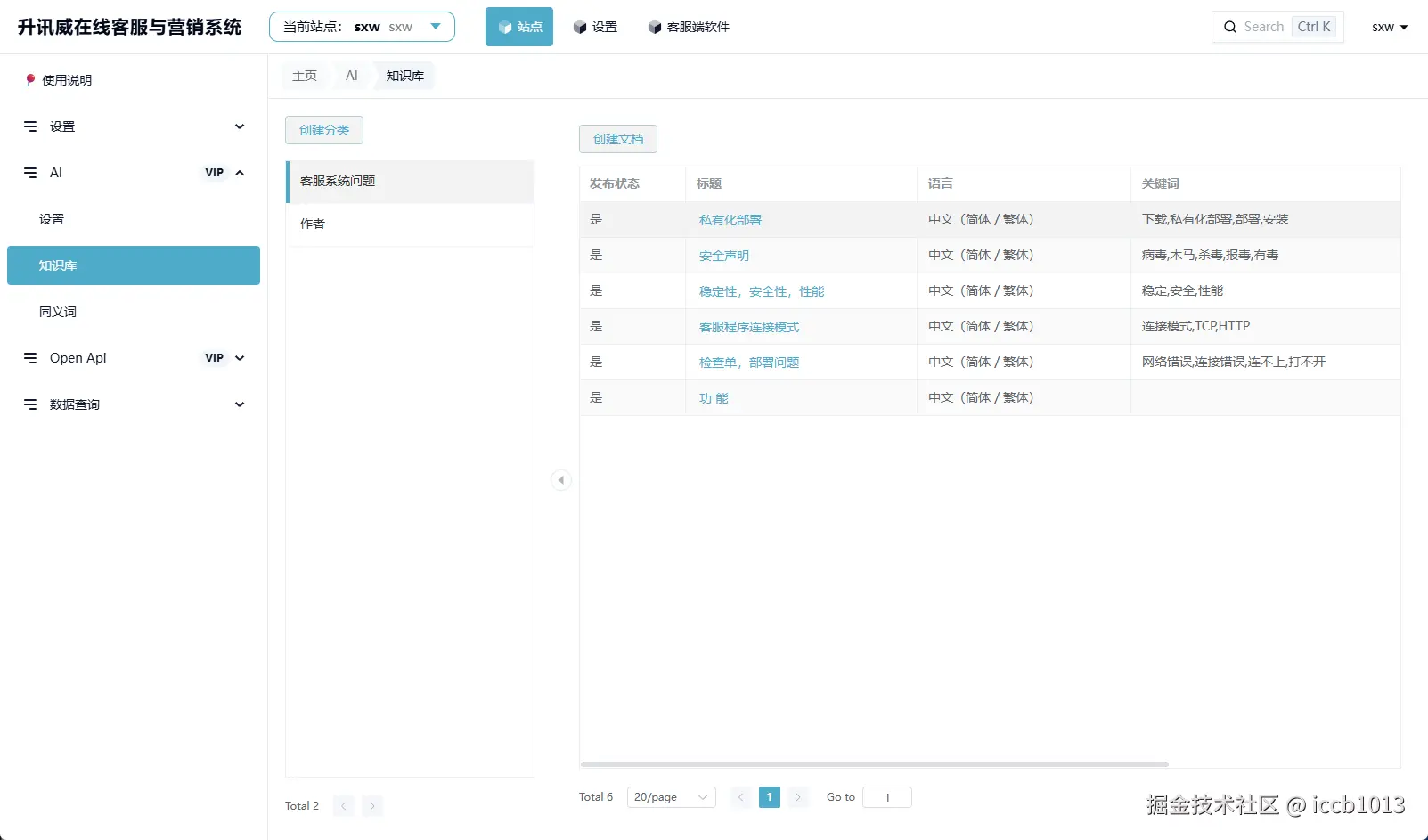The height and width of the screenshot is (840, 1428).
Task: Switch to 主页 breadcrumb tab
Action: (305, 76)
